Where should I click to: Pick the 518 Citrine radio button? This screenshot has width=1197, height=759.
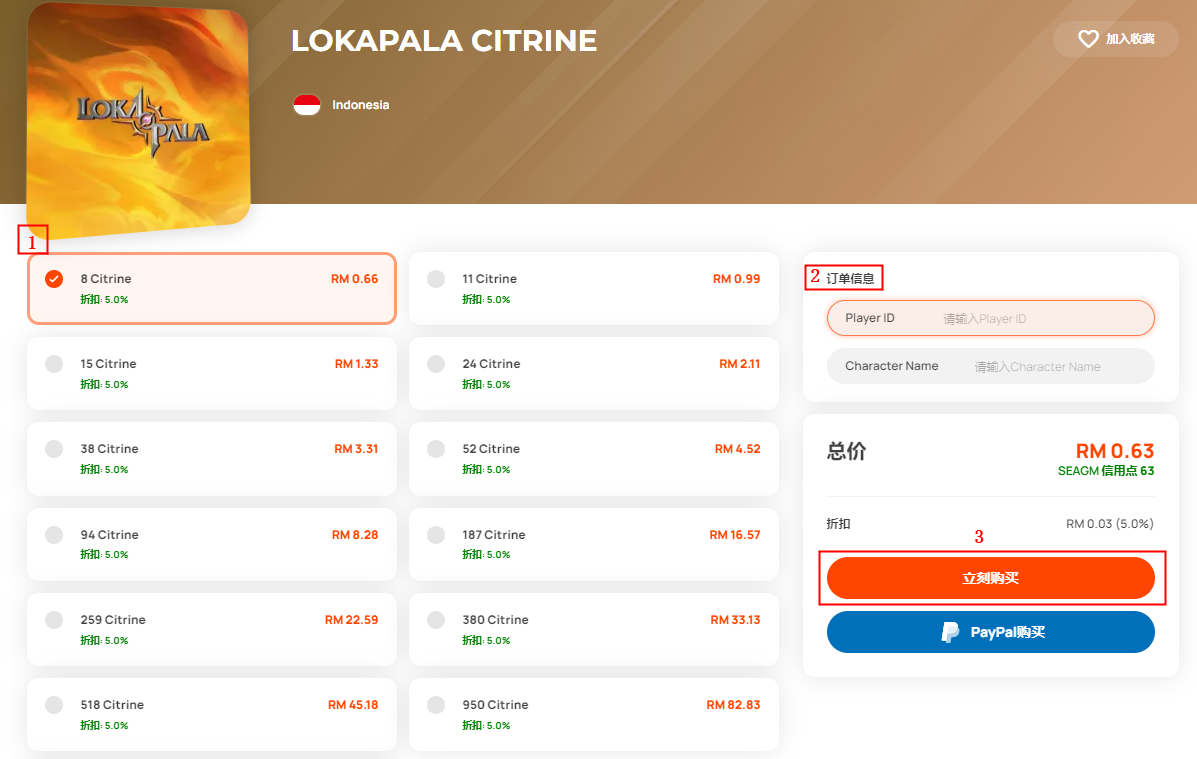54,704
